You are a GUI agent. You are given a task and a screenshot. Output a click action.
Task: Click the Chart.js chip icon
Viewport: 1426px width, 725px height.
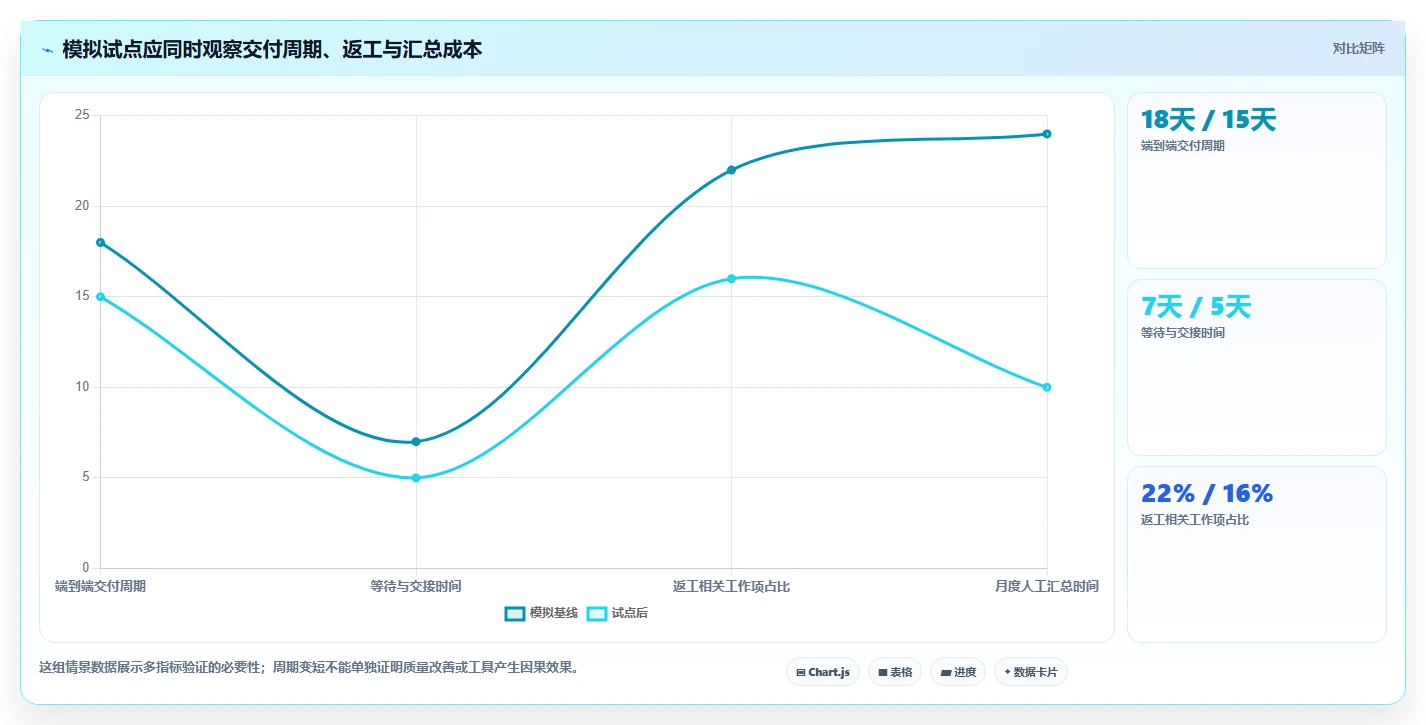(x=801, y=673)
